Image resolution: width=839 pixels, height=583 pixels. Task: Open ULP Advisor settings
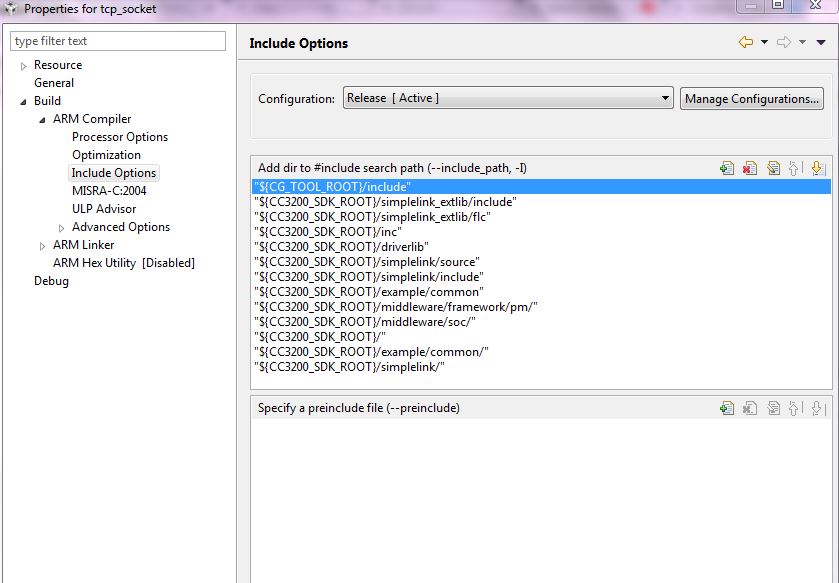[x=104, y=209]
